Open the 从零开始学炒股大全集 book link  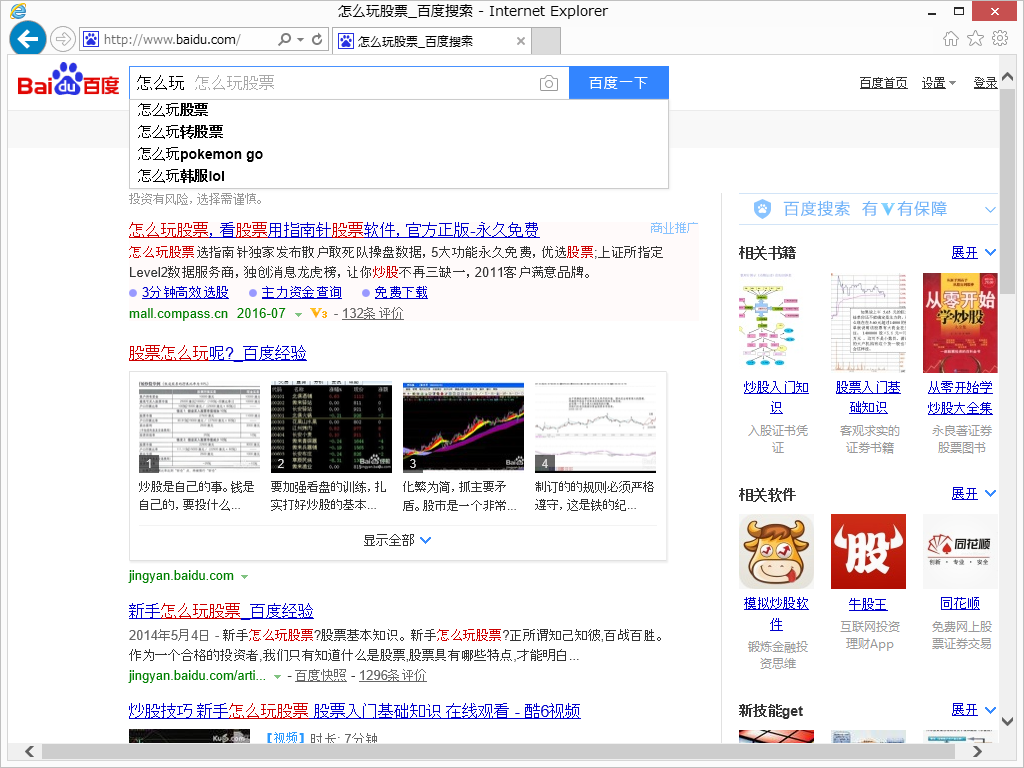[x=960, y=398]
